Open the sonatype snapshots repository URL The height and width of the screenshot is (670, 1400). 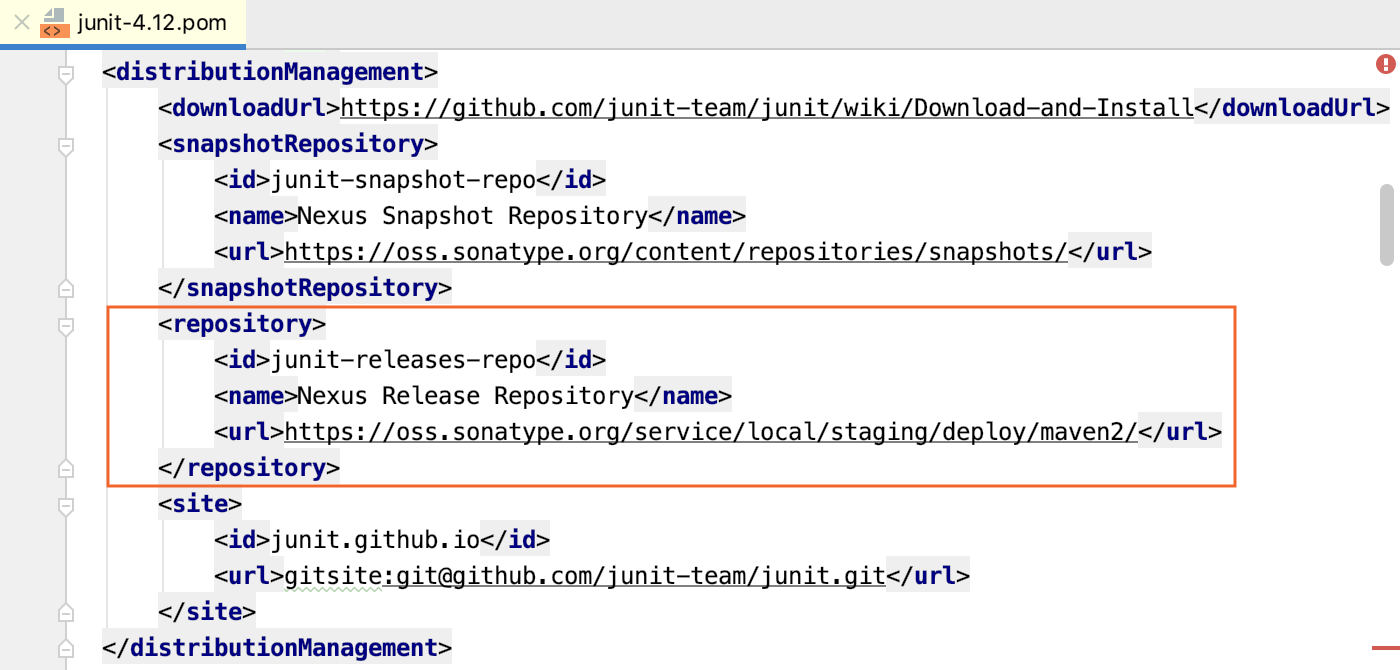pos(677,252)
